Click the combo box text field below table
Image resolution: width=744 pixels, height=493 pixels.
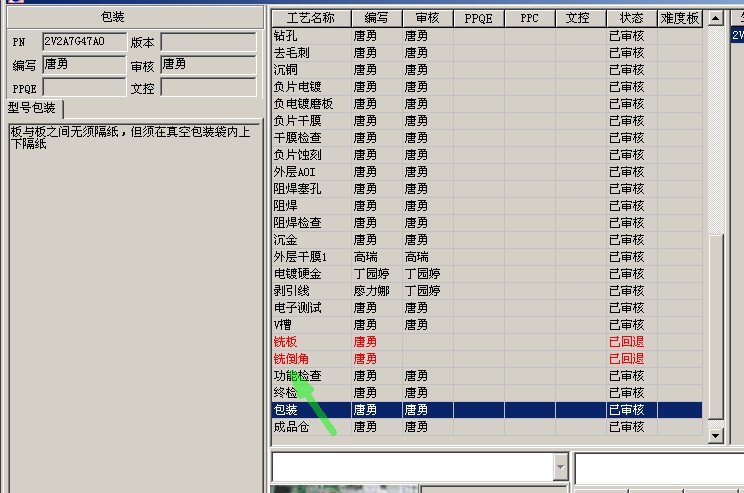(x=413, y=467)
